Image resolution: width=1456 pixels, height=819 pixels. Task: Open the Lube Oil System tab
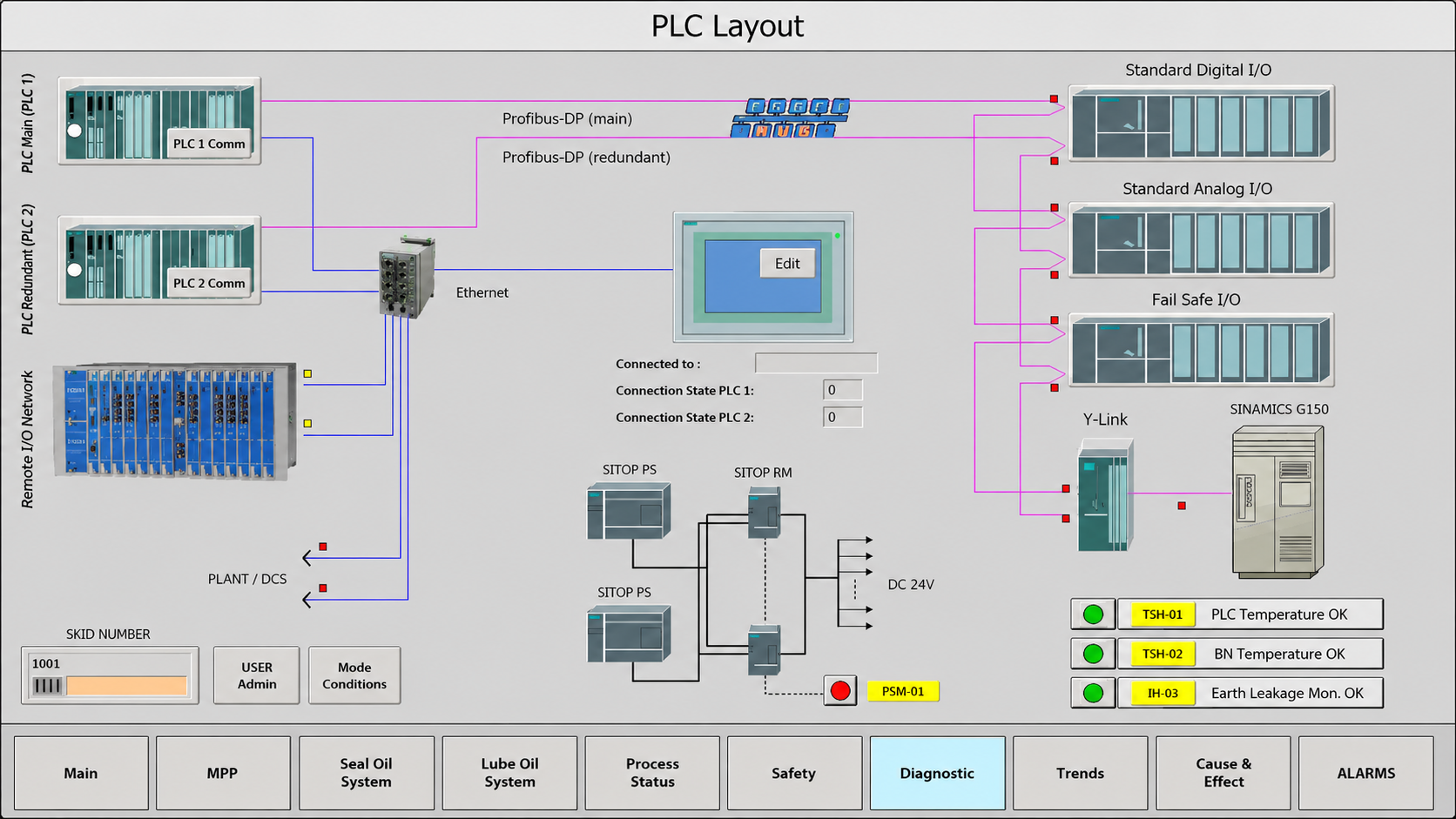(x=509, y=773)
